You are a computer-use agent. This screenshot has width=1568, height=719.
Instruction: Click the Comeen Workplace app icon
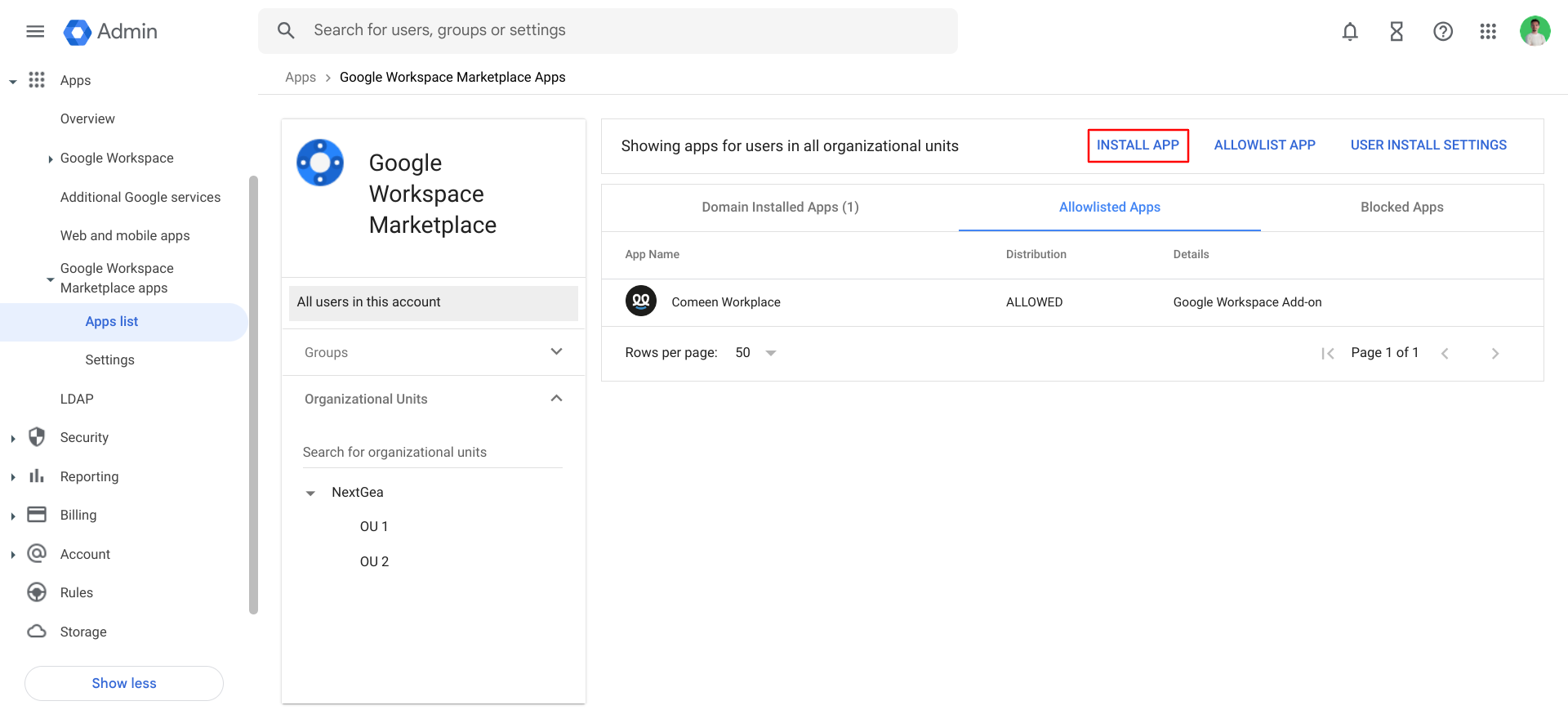[x=641, y=301]
